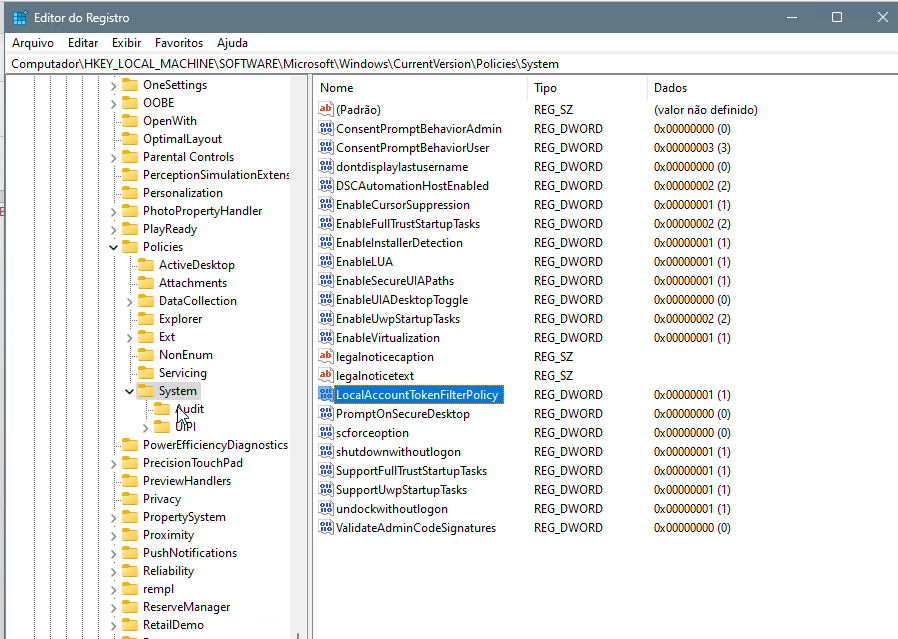Image resolution: width=898 pixels, height=639 pixels.
Task: Collapse the System key in the tree
Action: [x=129, y=391]
